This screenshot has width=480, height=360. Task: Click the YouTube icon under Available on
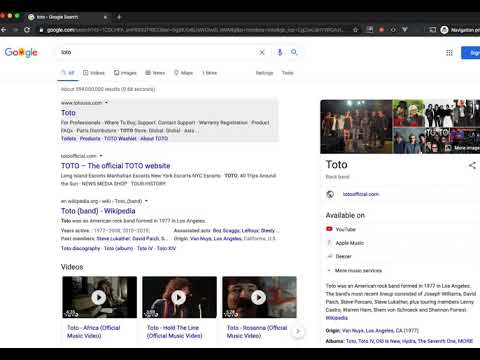329,229
